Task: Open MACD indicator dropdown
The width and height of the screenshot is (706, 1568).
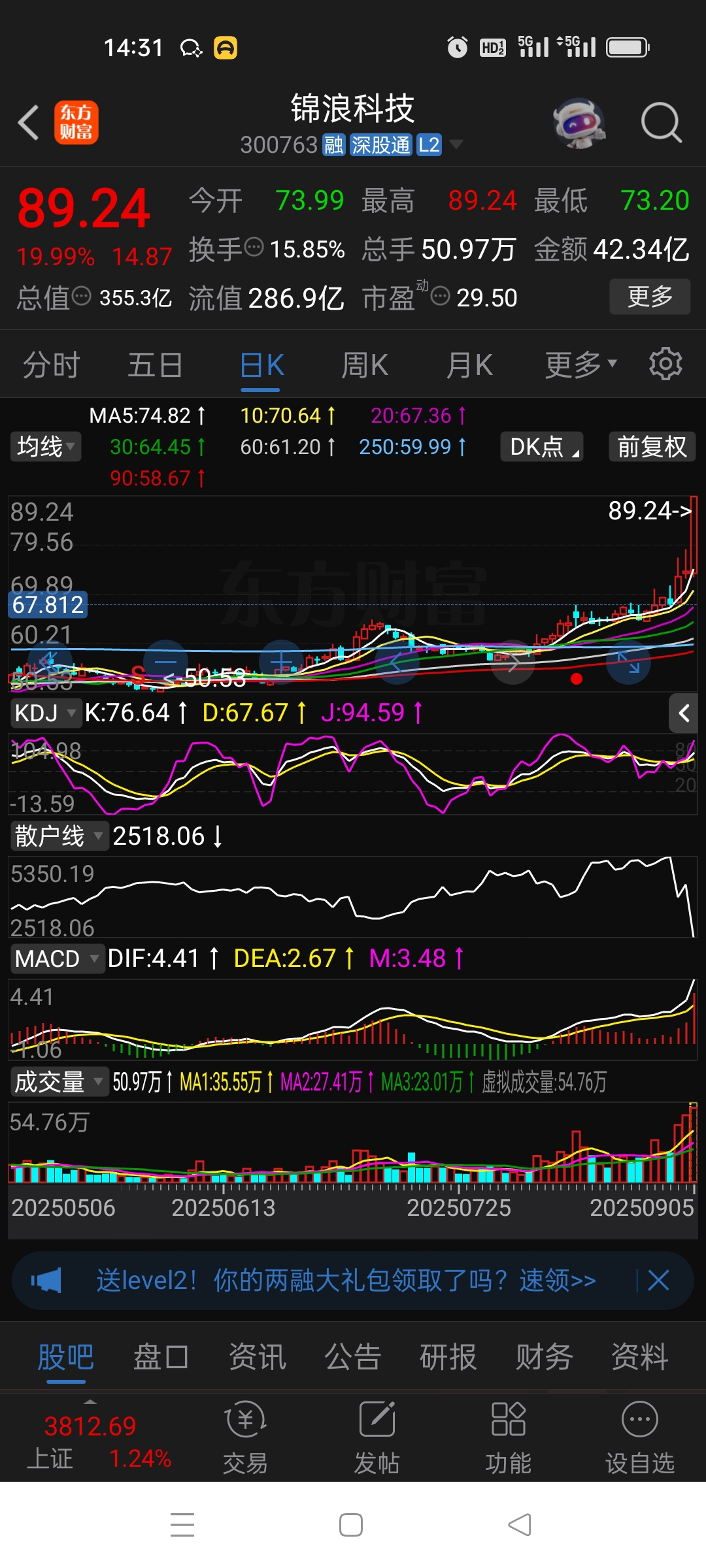Action: pos(58,959)
